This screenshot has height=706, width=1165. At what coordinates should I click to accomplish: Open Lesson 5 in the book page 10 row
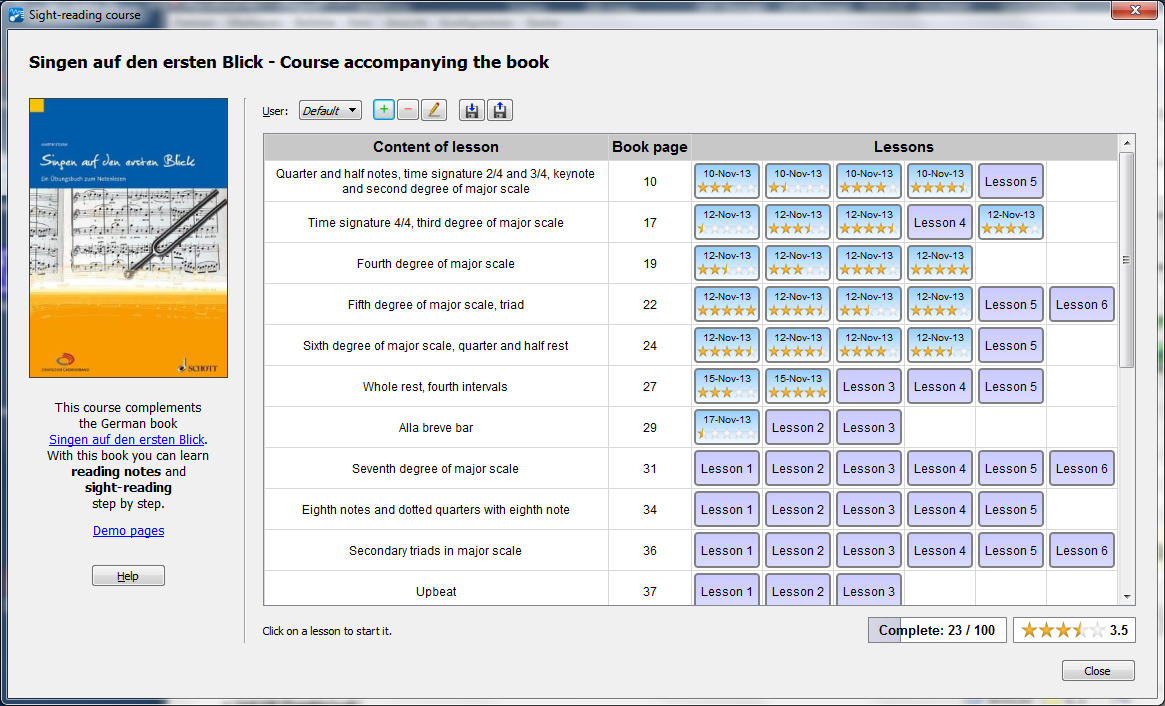(x=1010, y=181)
